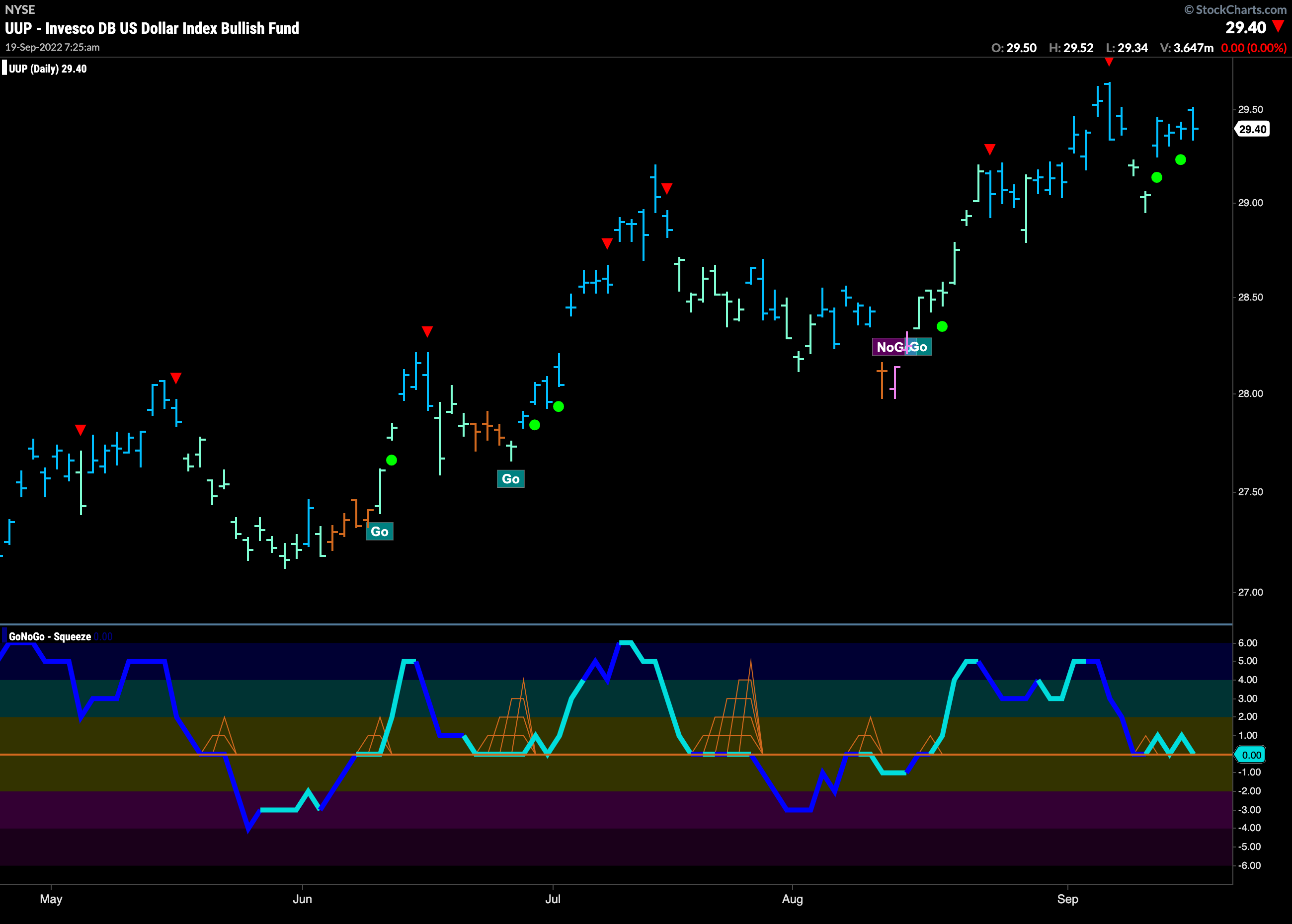Click the May label on the time axis
Screen dimensions: 1292x924
click(51, 899)
